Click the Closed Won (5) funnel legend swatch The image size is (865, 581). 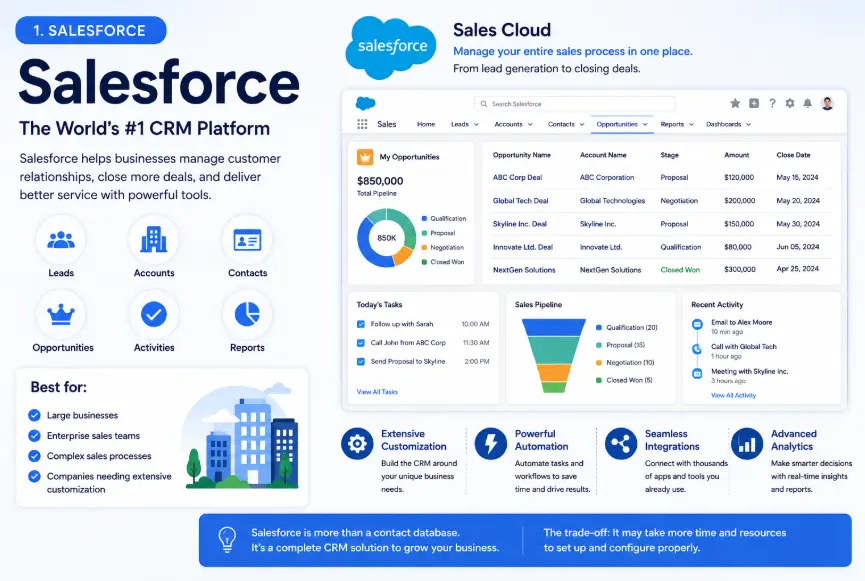pyautogui.click(x=599, y=380)
